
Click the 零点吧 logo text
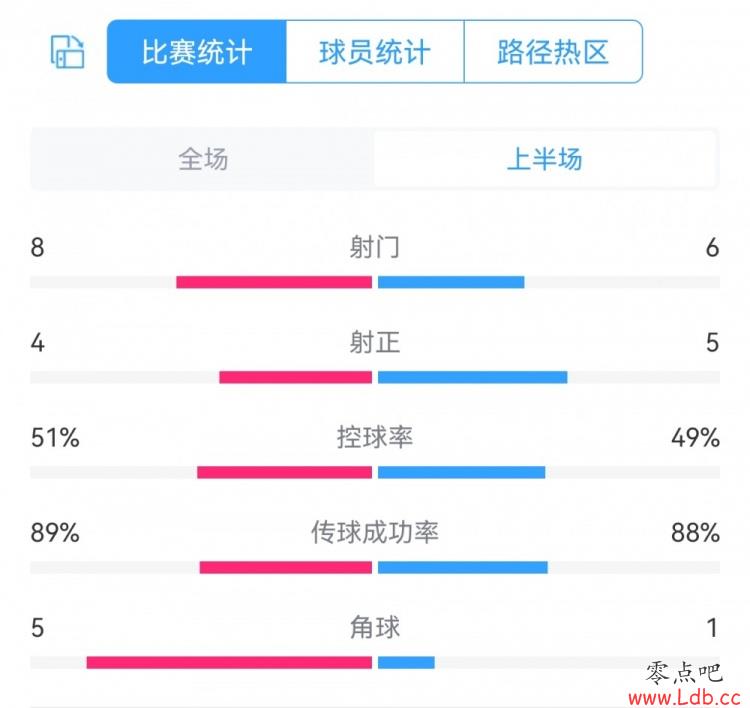pyautogui.click(x=684, y=673)
